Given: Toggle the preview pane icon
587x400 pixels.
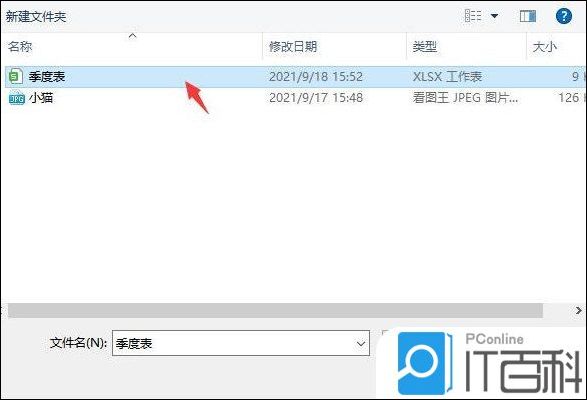Looking at the screenshot, I should click(x=528, y=16).
